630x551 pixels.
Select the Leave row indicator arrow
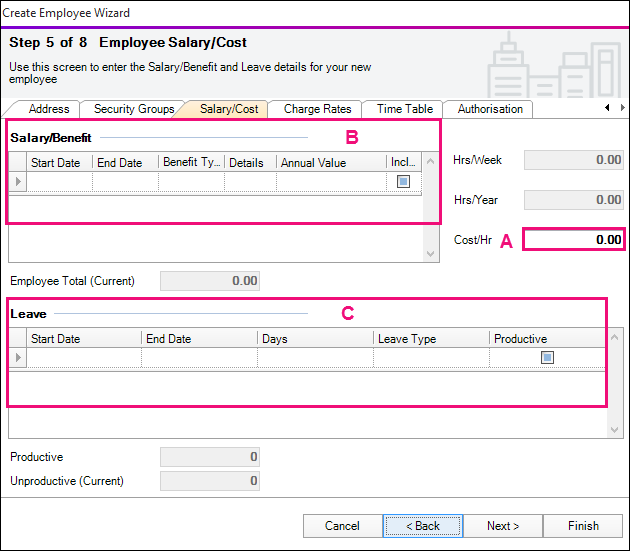coord(17,358)
